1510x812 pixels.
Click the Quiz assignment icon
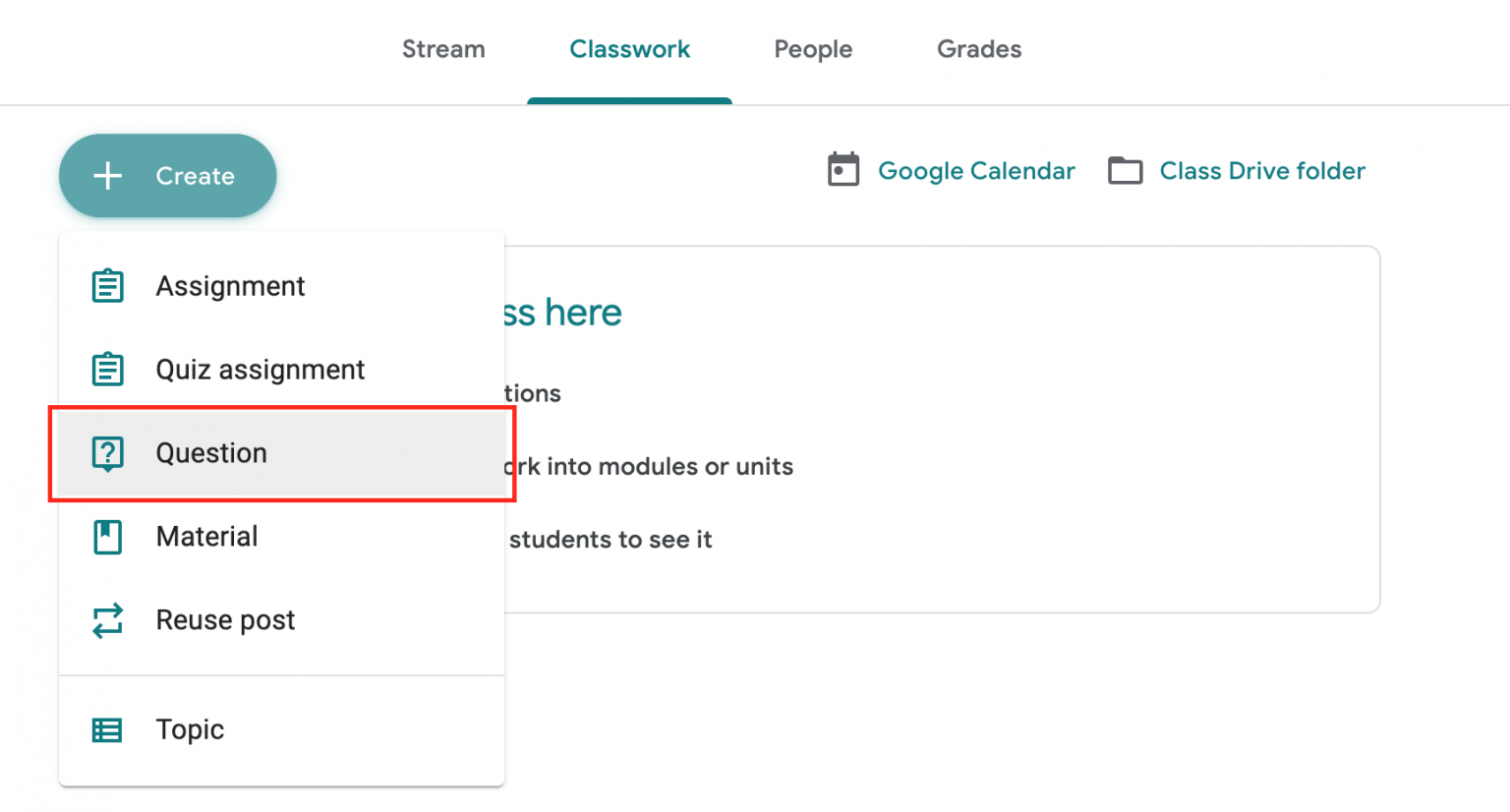point(107,370)
